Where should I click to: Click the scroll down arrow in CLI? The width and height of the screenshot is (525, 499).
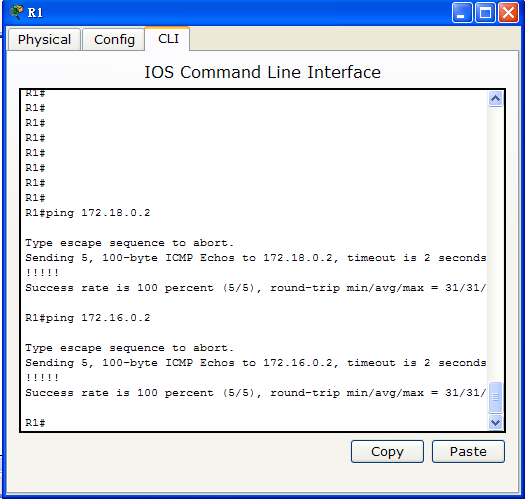pos(495,423)
